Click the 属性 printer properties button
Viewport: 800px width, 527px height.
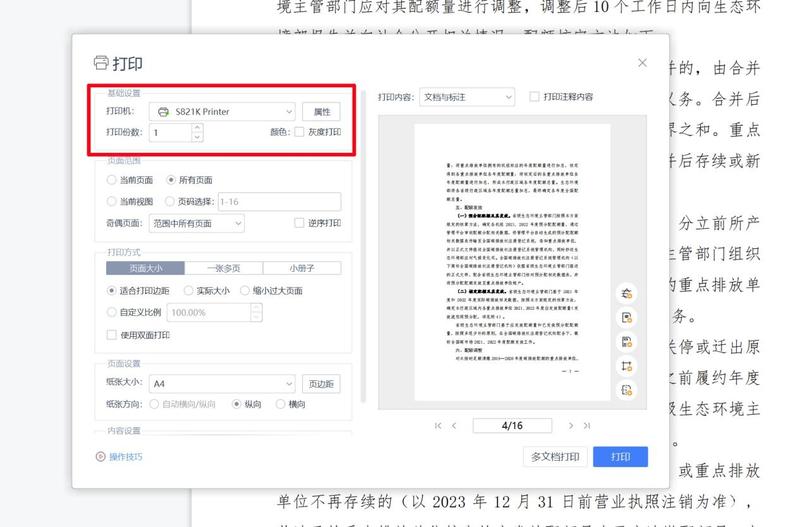tap(321, 112)
